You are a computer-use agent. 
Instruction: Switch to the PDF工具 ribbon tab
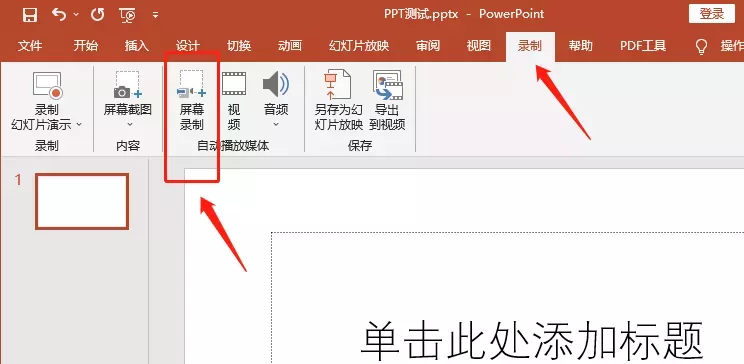point(643,46)
